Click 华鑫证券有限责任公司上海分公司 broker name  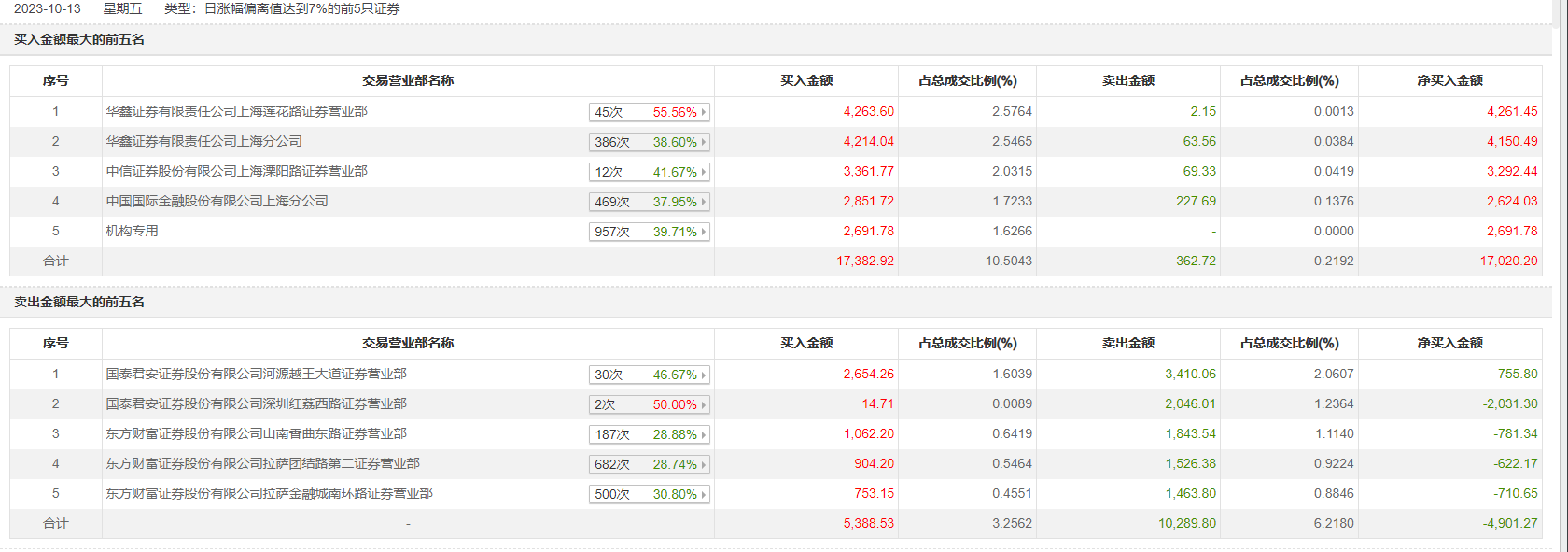[x=203, y=141]
